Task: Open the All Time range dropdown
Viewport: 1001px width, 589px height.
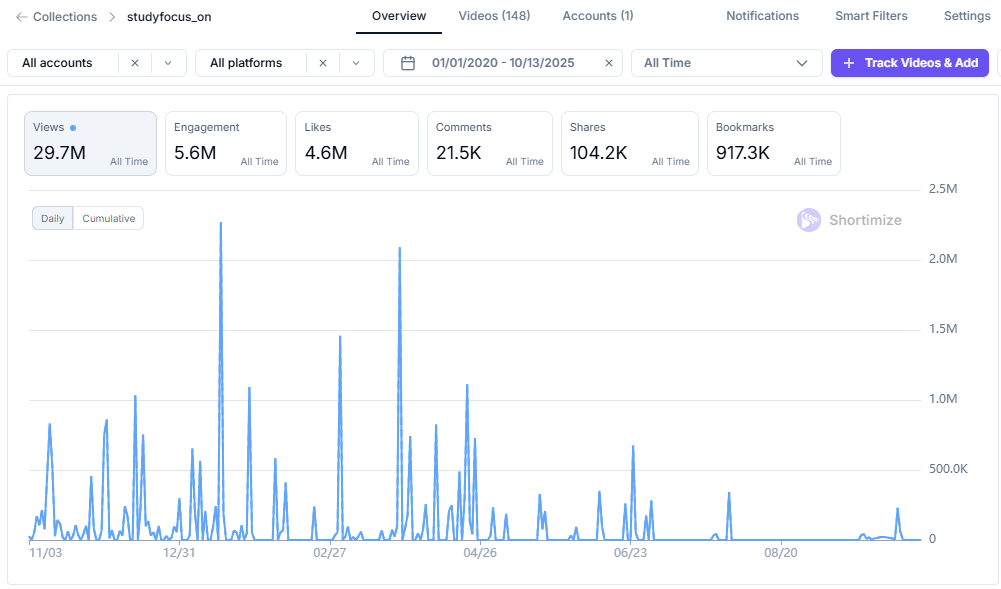Action: point(726,63)
